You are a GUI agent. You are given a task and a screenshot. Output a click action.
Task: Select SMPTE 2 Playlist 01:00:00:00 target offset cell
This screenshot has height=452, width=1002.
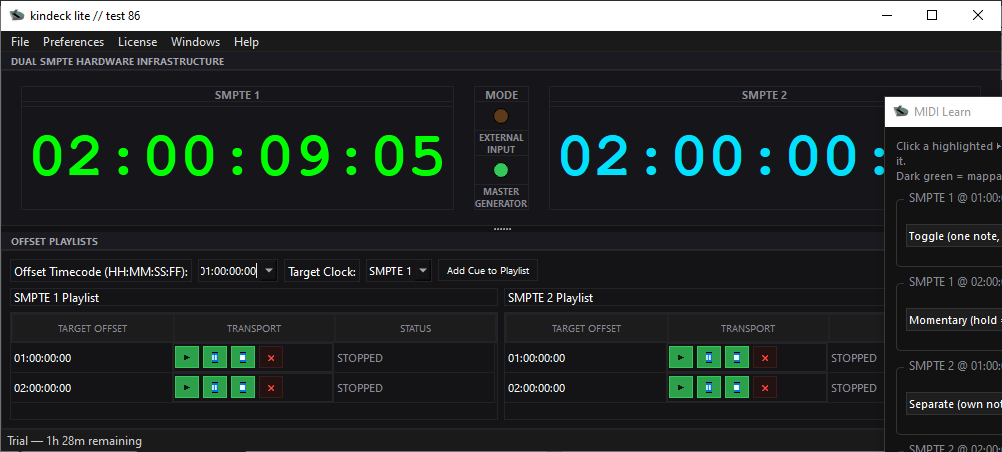click(x=586, y=358)
